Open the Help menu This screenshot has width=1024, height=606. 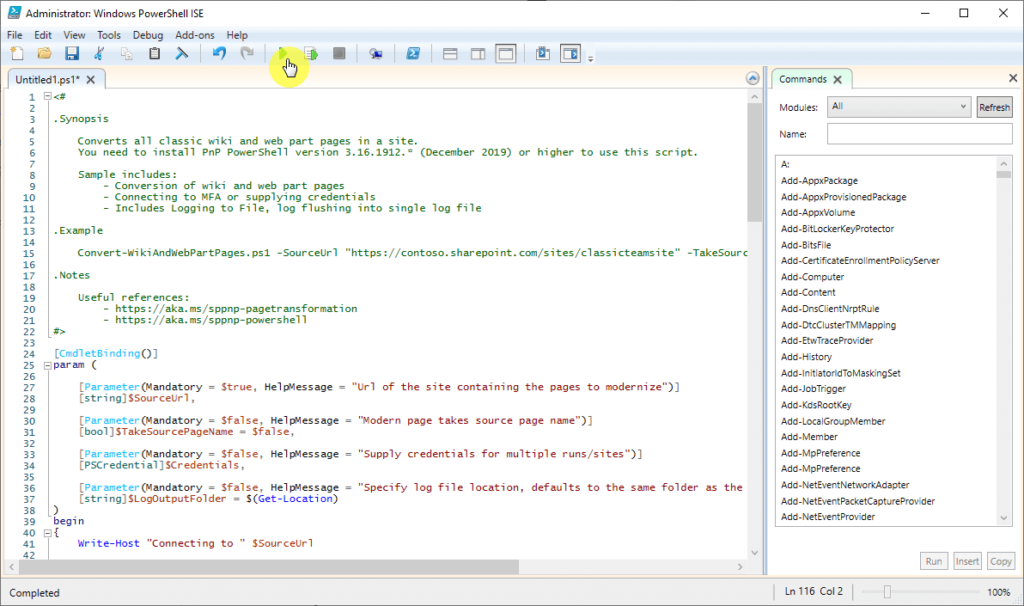point(237,35)
